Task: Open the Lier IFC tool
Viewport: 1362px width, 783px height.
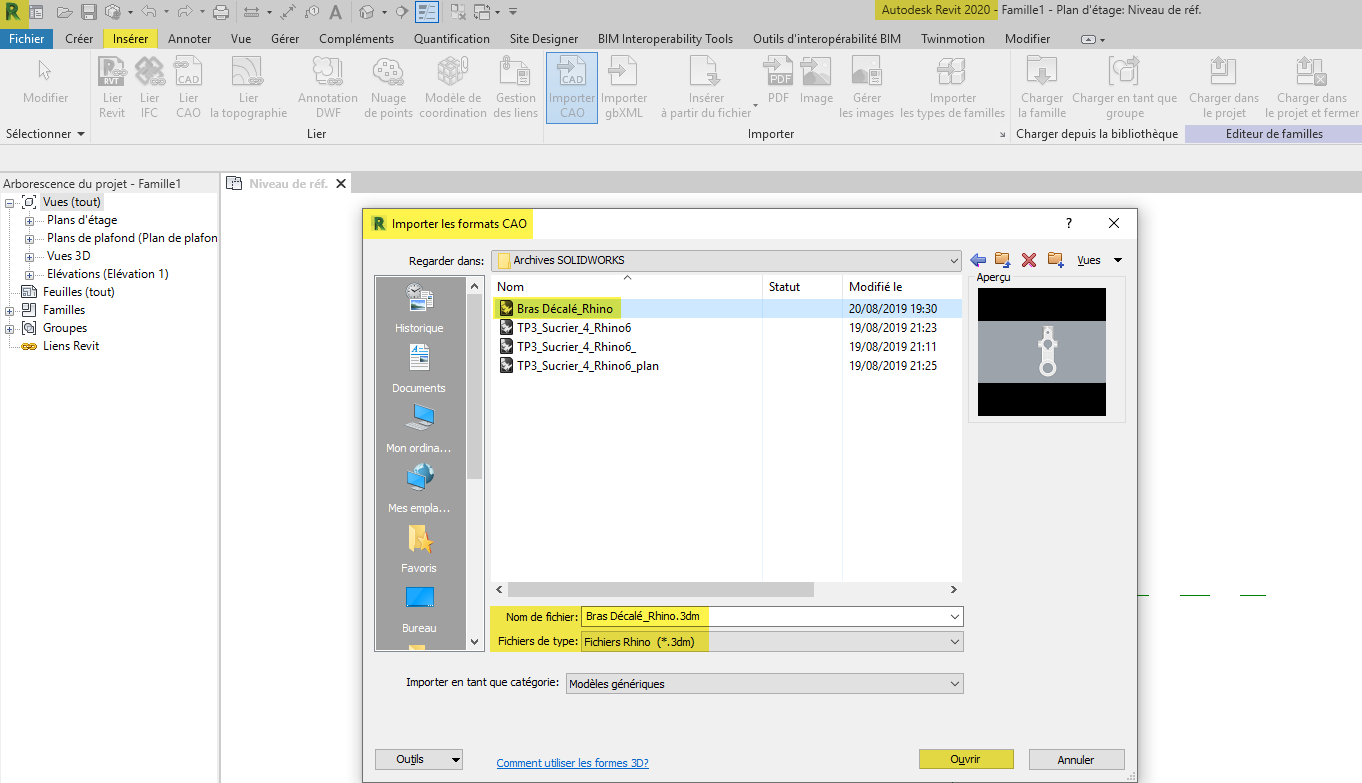Action: [x=148, y=87]
